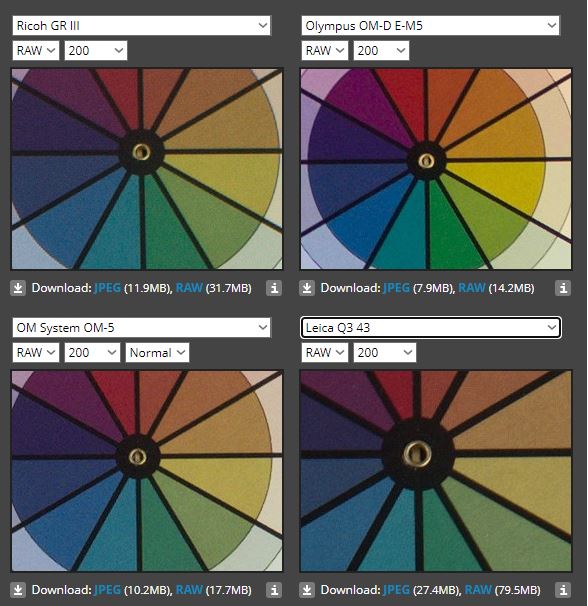Change ISO 200 dropdown for Olympus OM-D E-M5
Image resolution: width=588 pixels, height=606 pixels.
[381, 51]
